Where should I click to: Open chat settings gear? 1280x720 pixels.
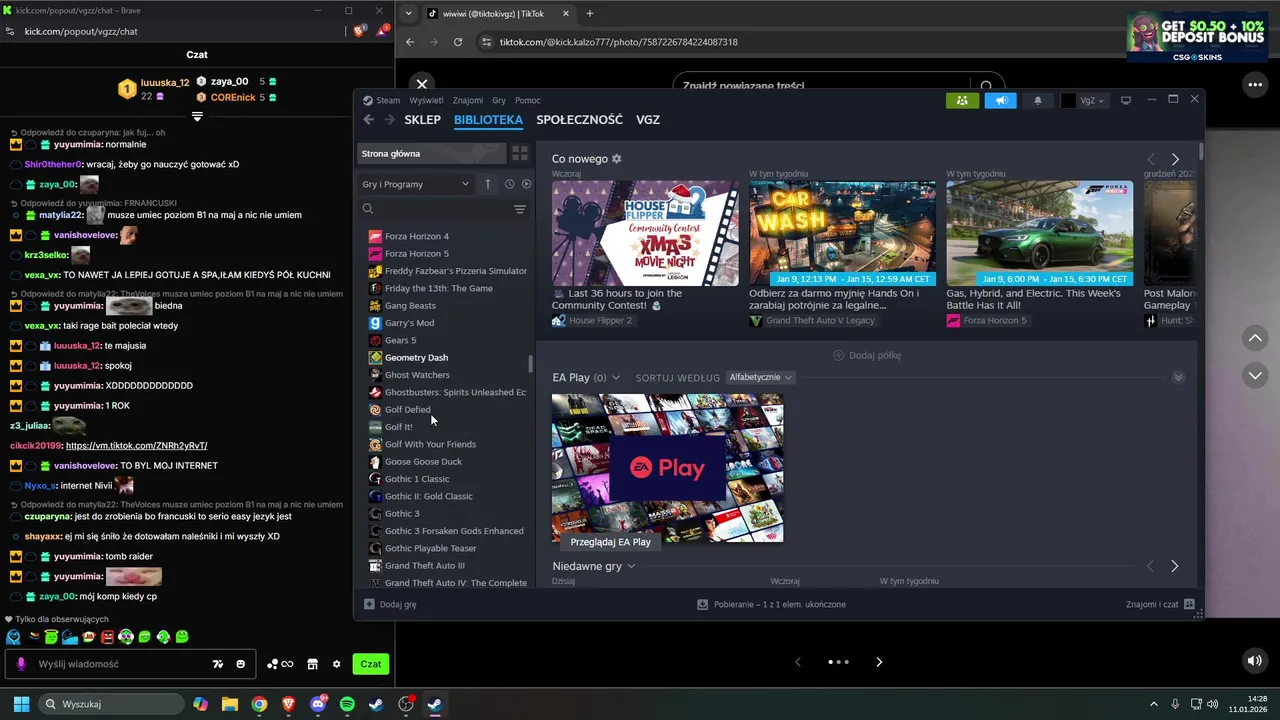[x=336, y=664]
